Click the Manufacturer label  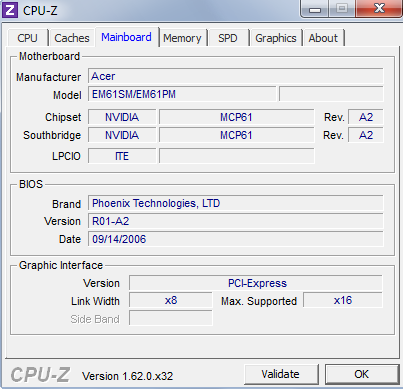click(49, 77)
